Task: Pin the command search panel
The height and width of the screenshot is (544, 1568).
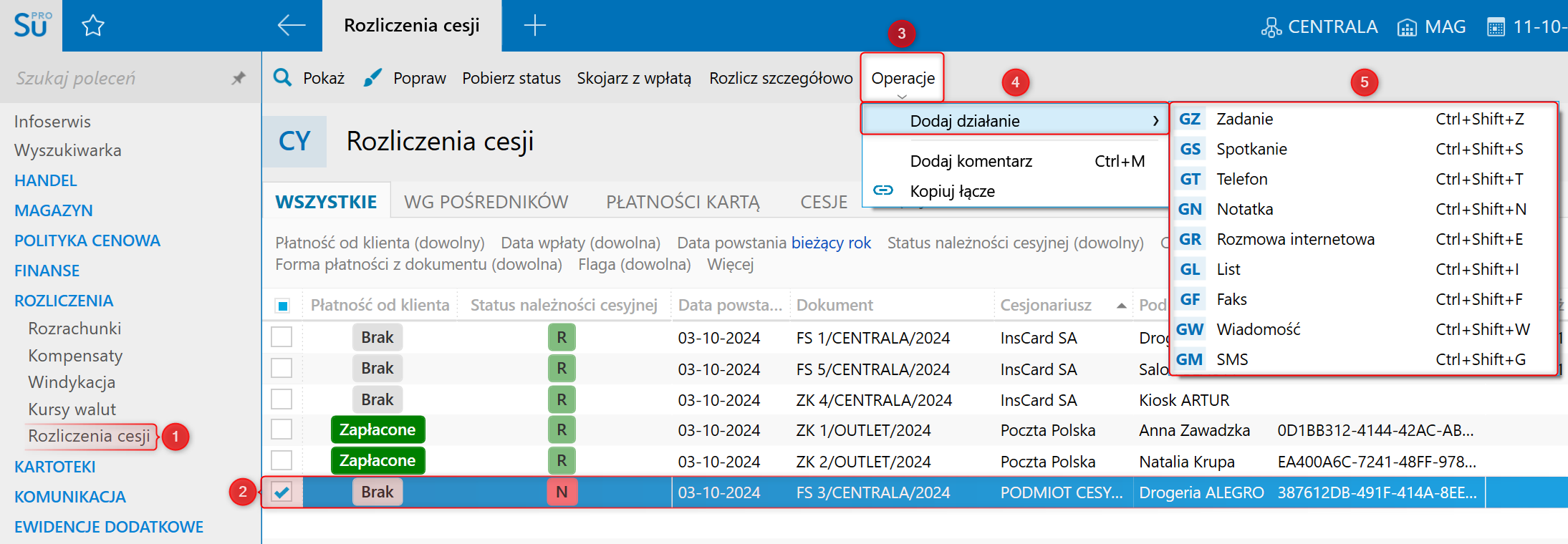Action: point(239,78)
